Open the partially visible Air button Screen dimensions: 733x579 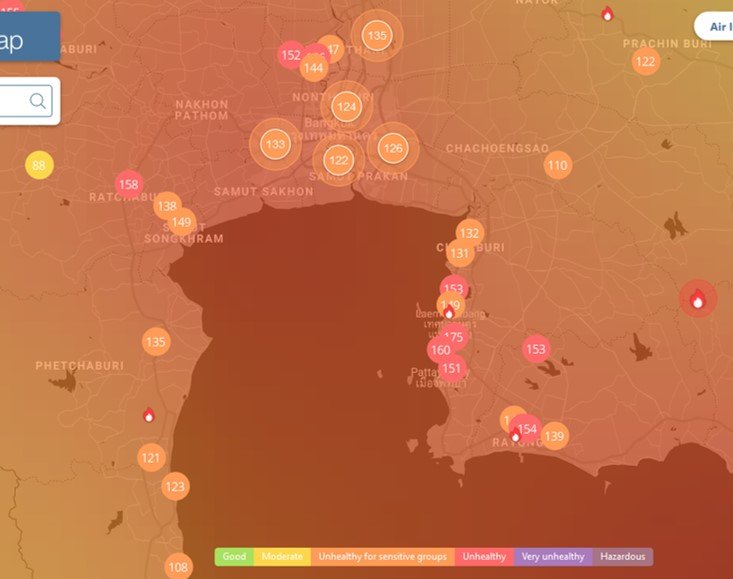[x=714, y=27]
